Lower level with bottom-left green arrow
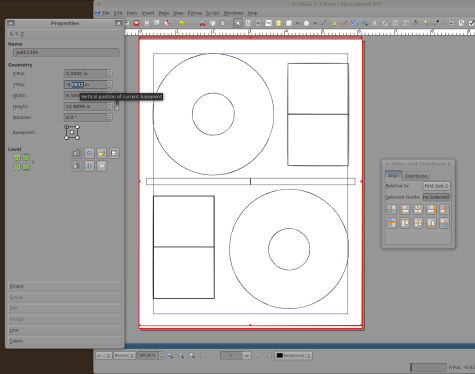This screenshot has width=475, height=374. tap(17, 166)
